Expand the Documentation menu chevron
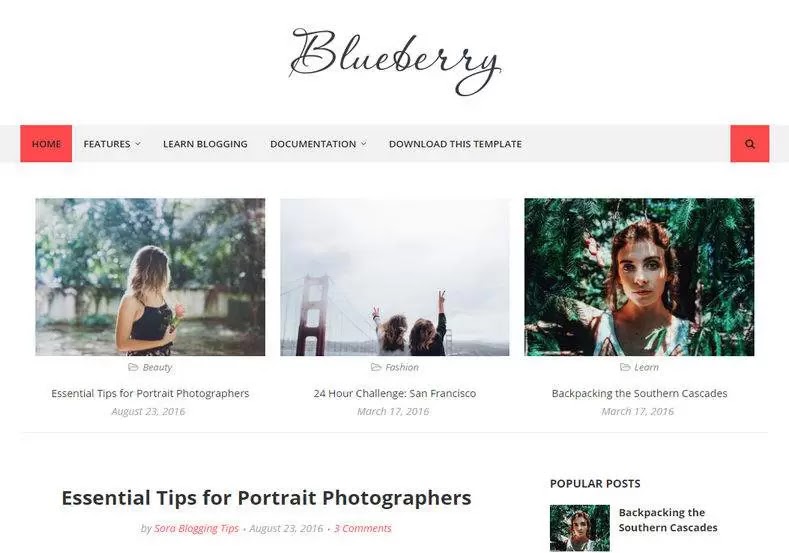This screenshot has height=553, width=789. pos(364,144)
